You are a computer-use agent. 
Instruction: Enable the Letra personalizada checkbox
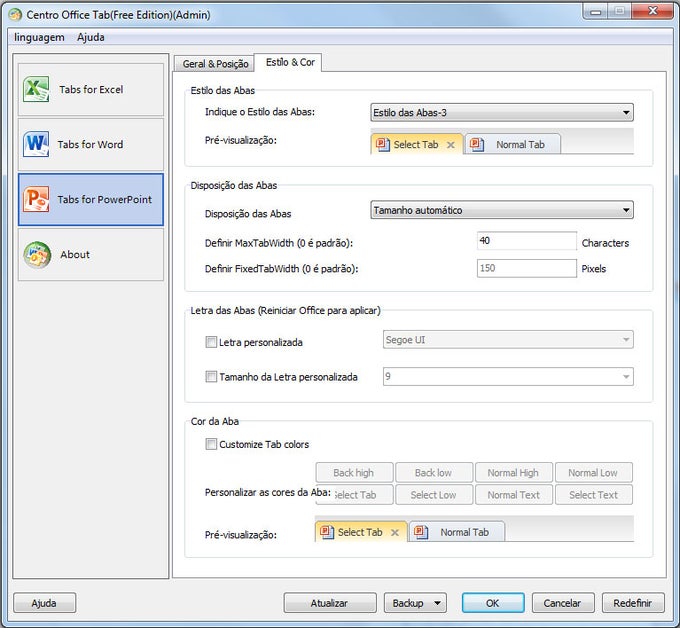[x=211, y=342]
